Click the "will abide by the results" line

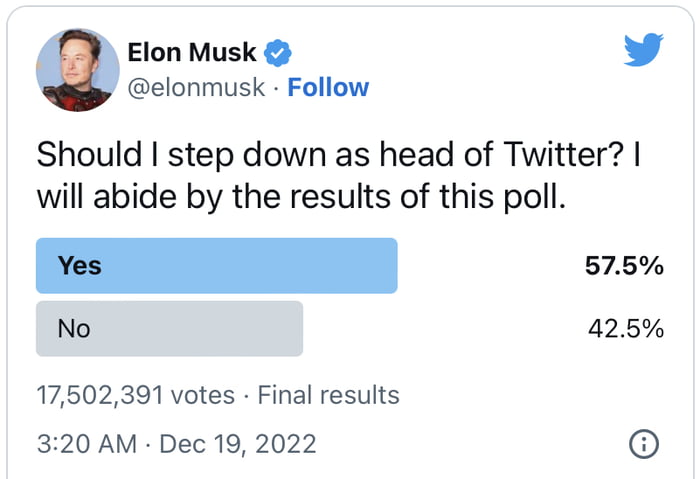301,196
